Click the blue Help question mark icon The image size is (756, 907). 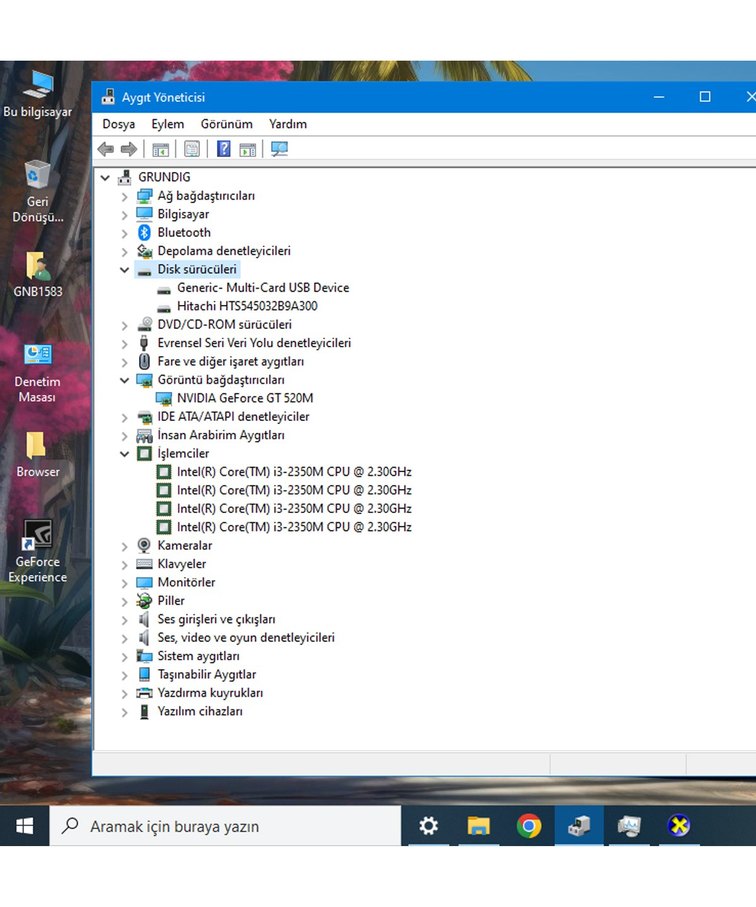pos(223,149)
